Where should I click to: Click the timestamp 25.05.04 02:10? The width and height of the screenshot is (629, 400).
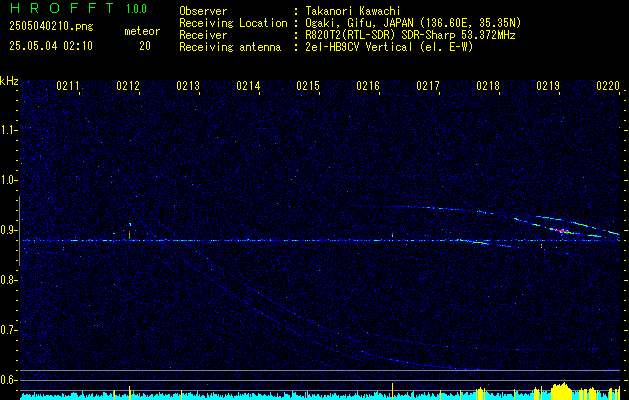[51, 46]
